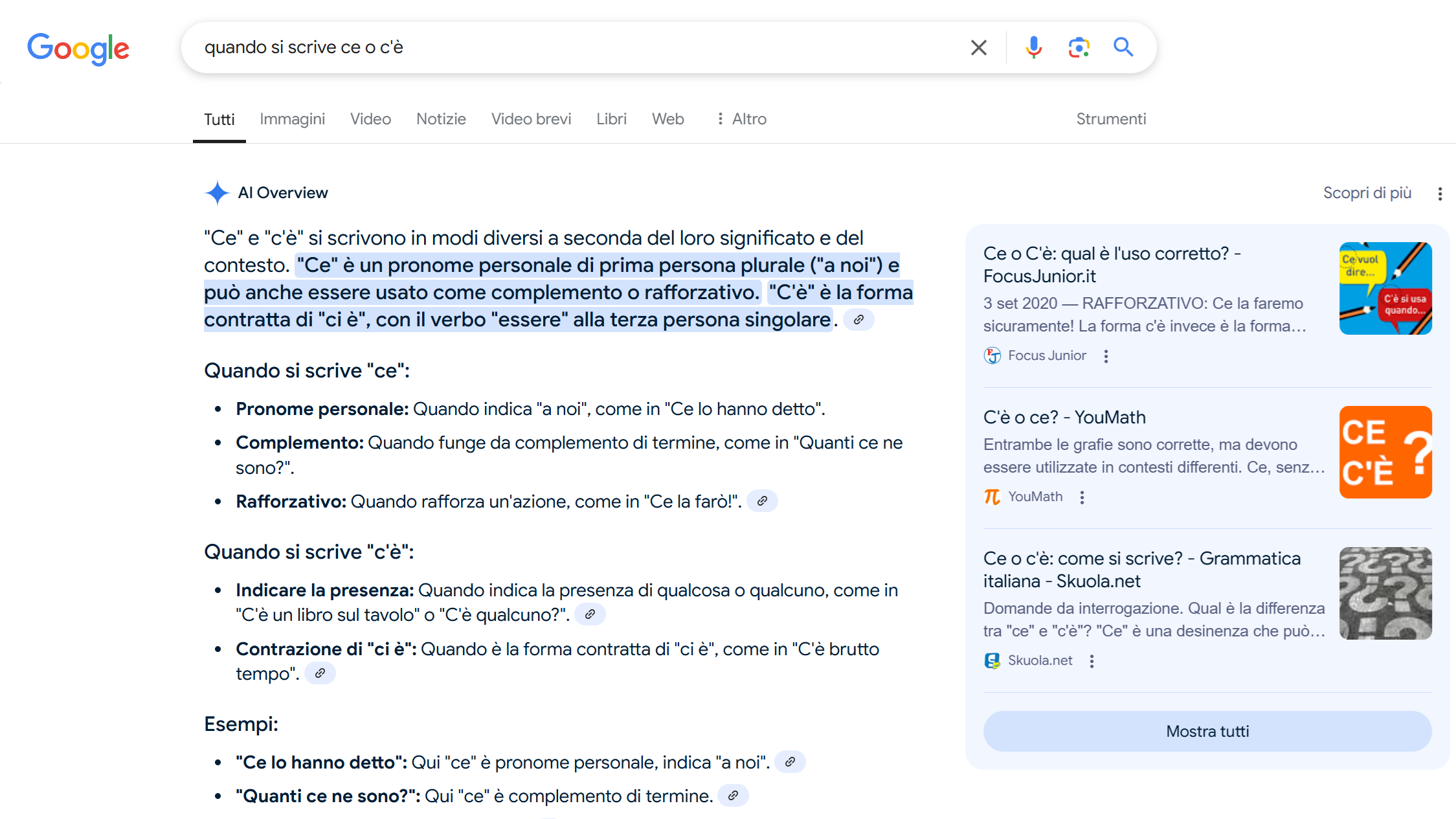Switch to the Immagini tab
Viewport: 1456px width, 819px height.
click(x=292, y=119)
